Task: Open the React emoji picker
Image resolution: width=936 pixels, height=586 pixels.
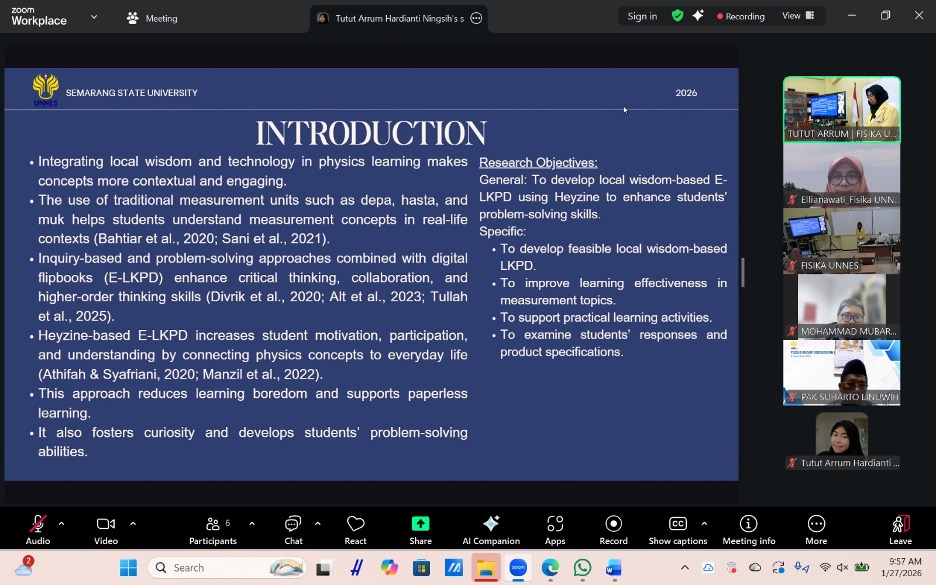Action: point(355,528)
